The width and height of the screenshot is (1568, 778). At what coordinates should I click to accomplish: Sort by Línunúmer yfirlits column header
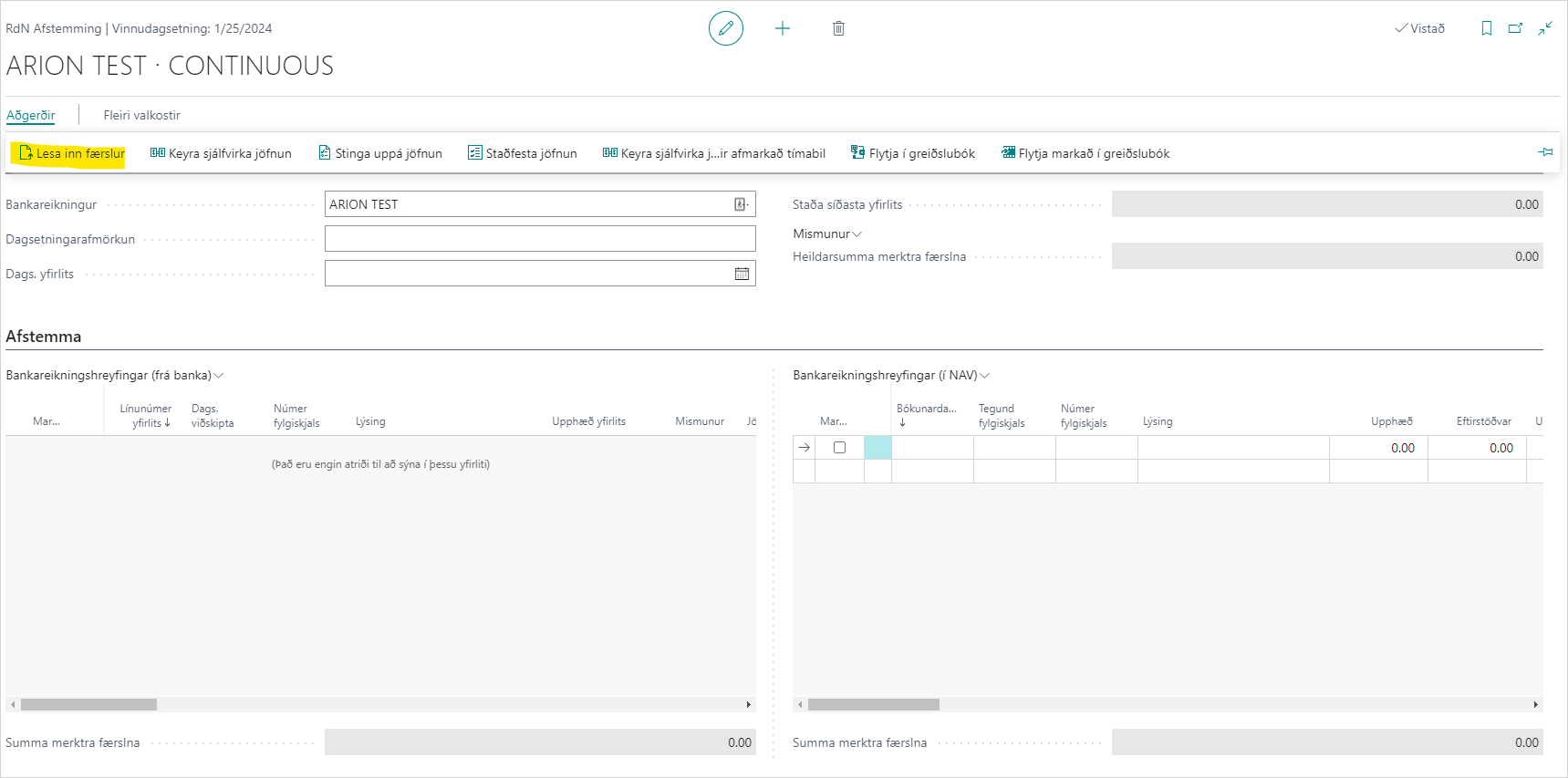click(x=146, y=416)
